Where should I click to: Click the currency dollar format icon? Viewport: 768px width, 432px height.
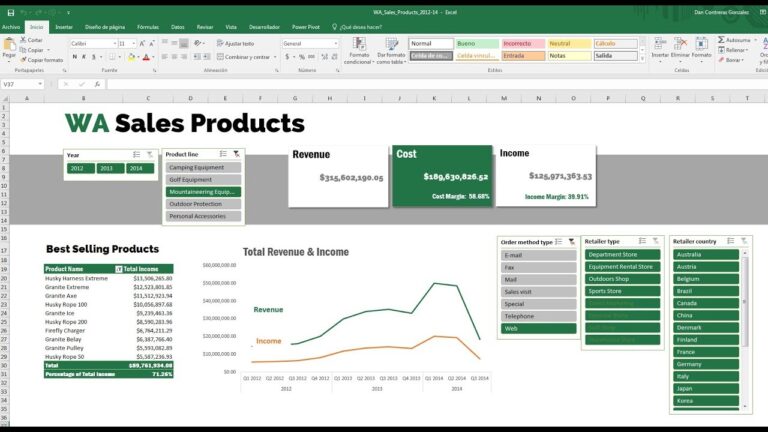pyautogui.click(x=287, y=57)
